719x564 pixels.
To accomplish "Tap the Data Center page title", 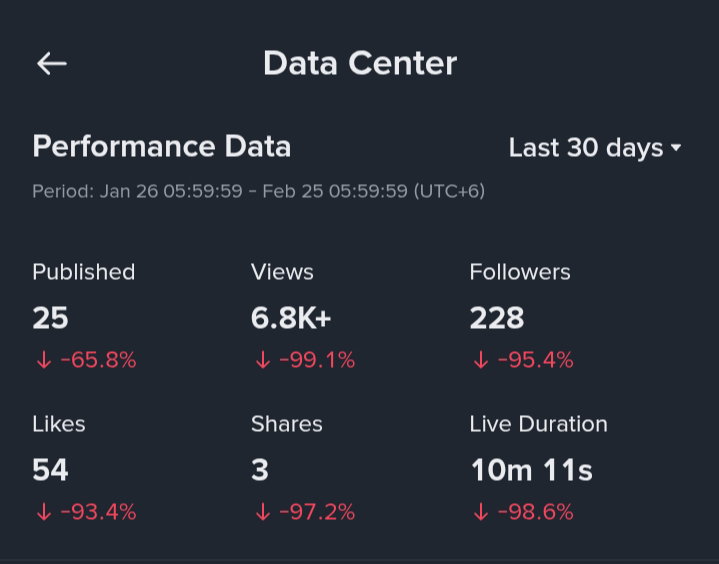I will click(360, 64).
